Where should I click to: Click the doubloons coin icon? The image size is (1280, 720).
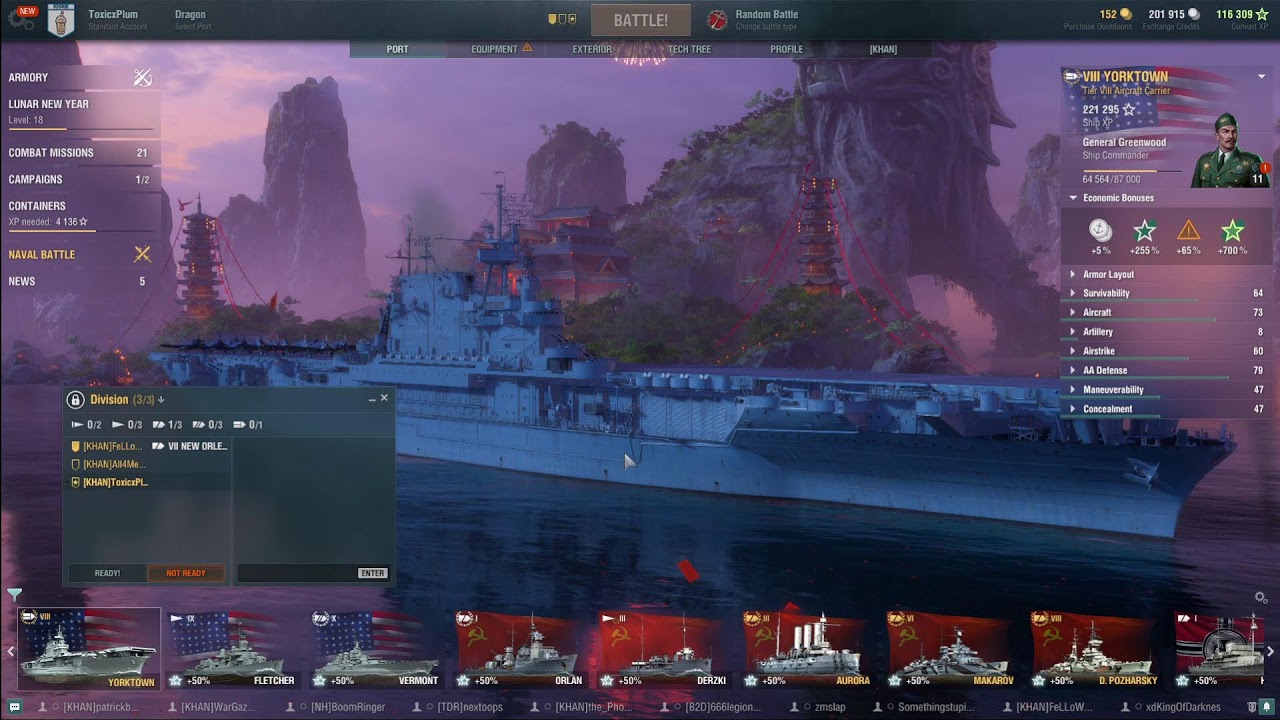(1126, 14)
